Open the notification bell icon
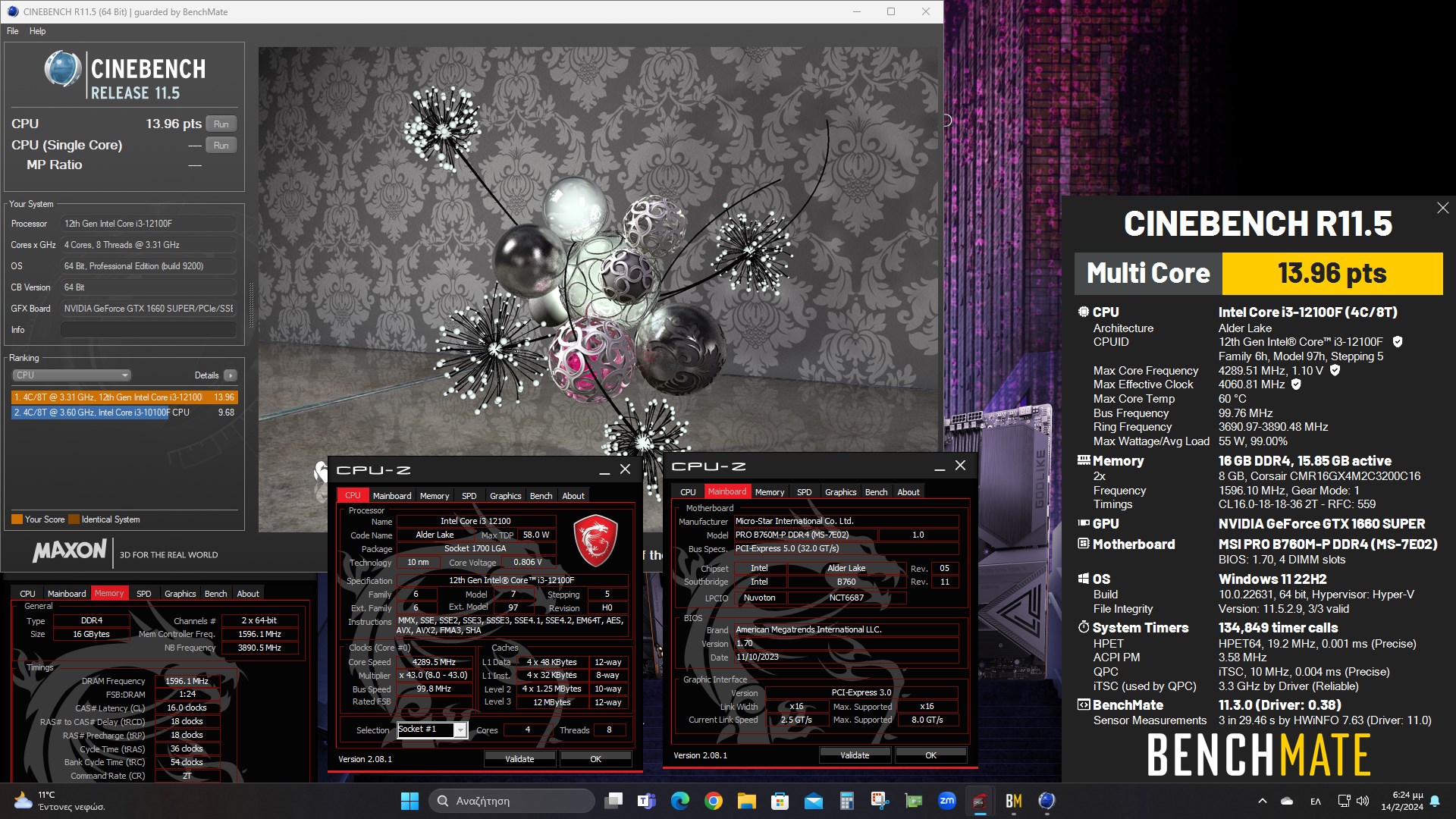This screenshot has width=1456, height=819. pyautogui.click(x=1435, y=801)
